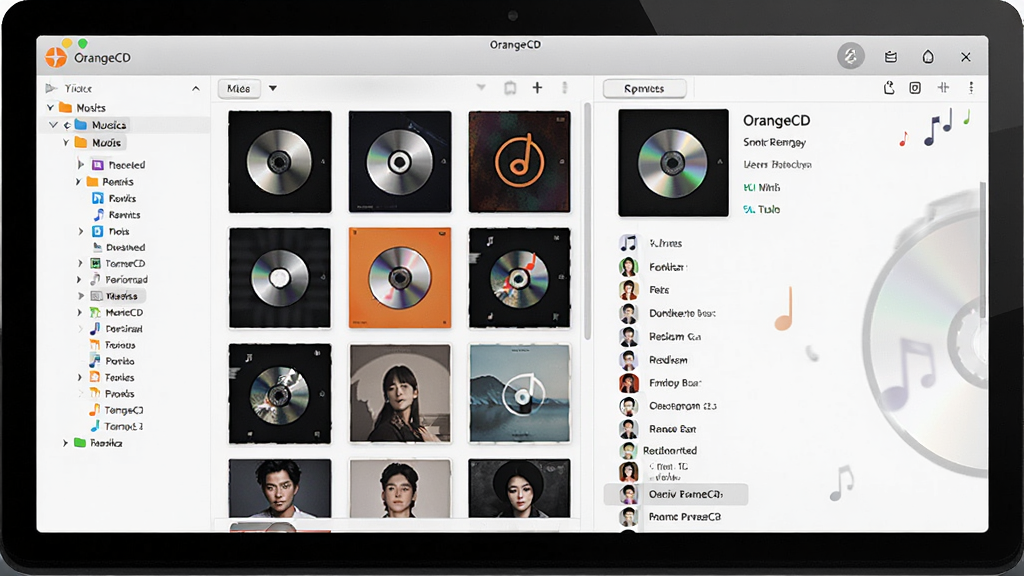This screenshot has height=576, width=1024.
Task: Click the album grid vertical scrollbar
Action: pyautogui.click(x=587, y=221)
